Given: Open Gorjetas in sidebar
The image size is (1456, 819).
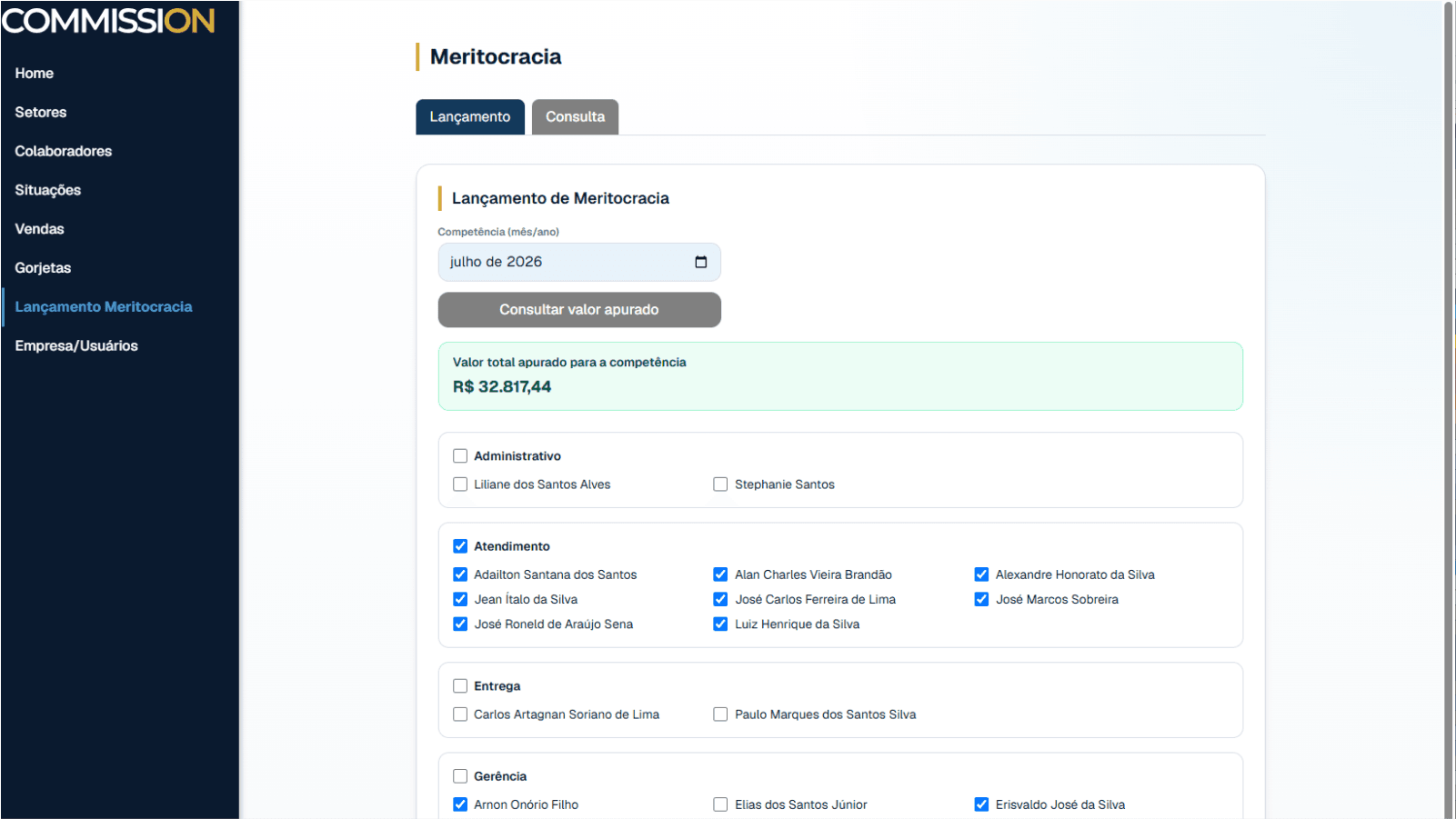Looking at the screenshot, I should (x=43, y=268).
